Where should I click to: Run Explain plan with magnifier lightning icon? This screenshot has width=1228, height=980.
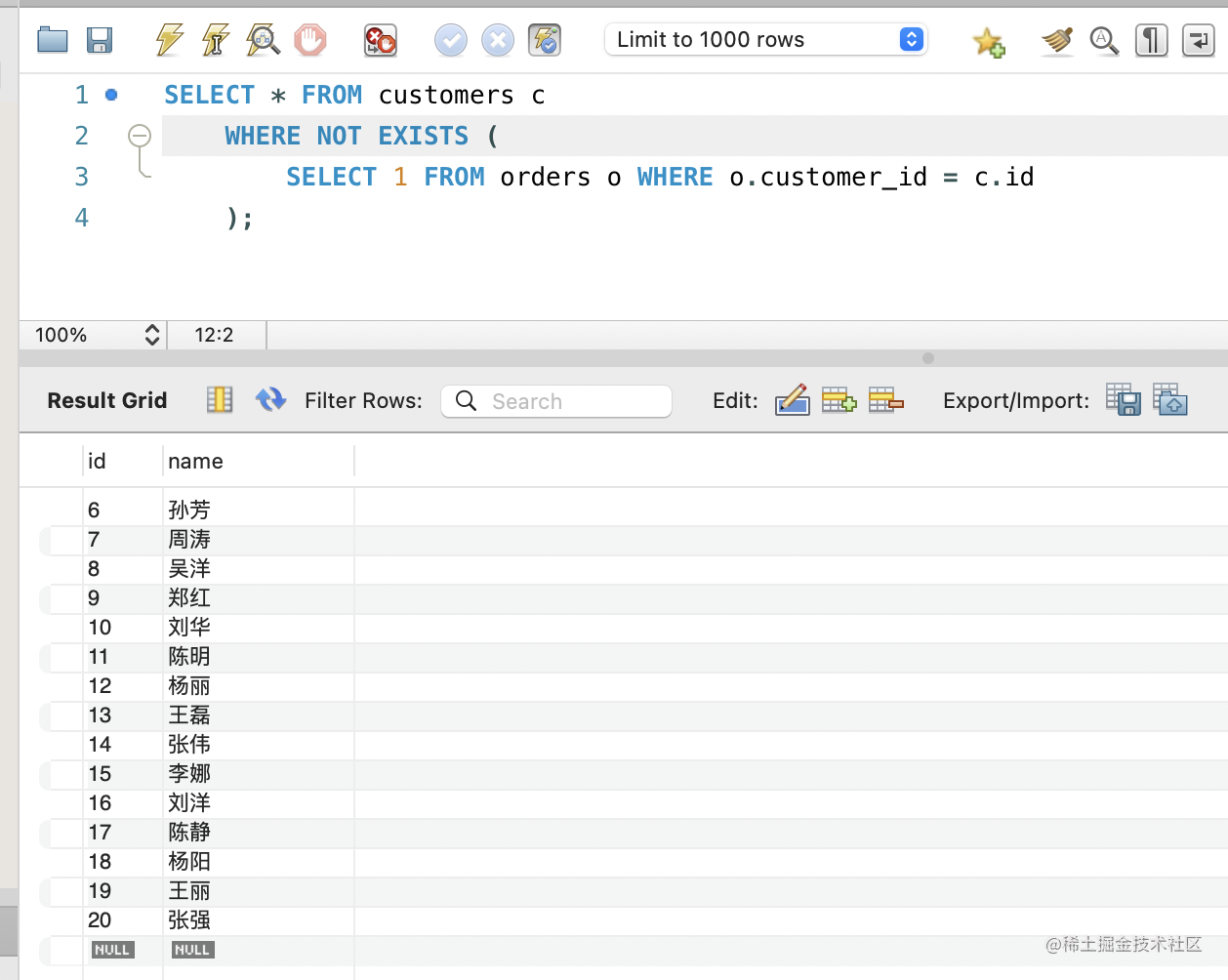click(x=263, y=40)
